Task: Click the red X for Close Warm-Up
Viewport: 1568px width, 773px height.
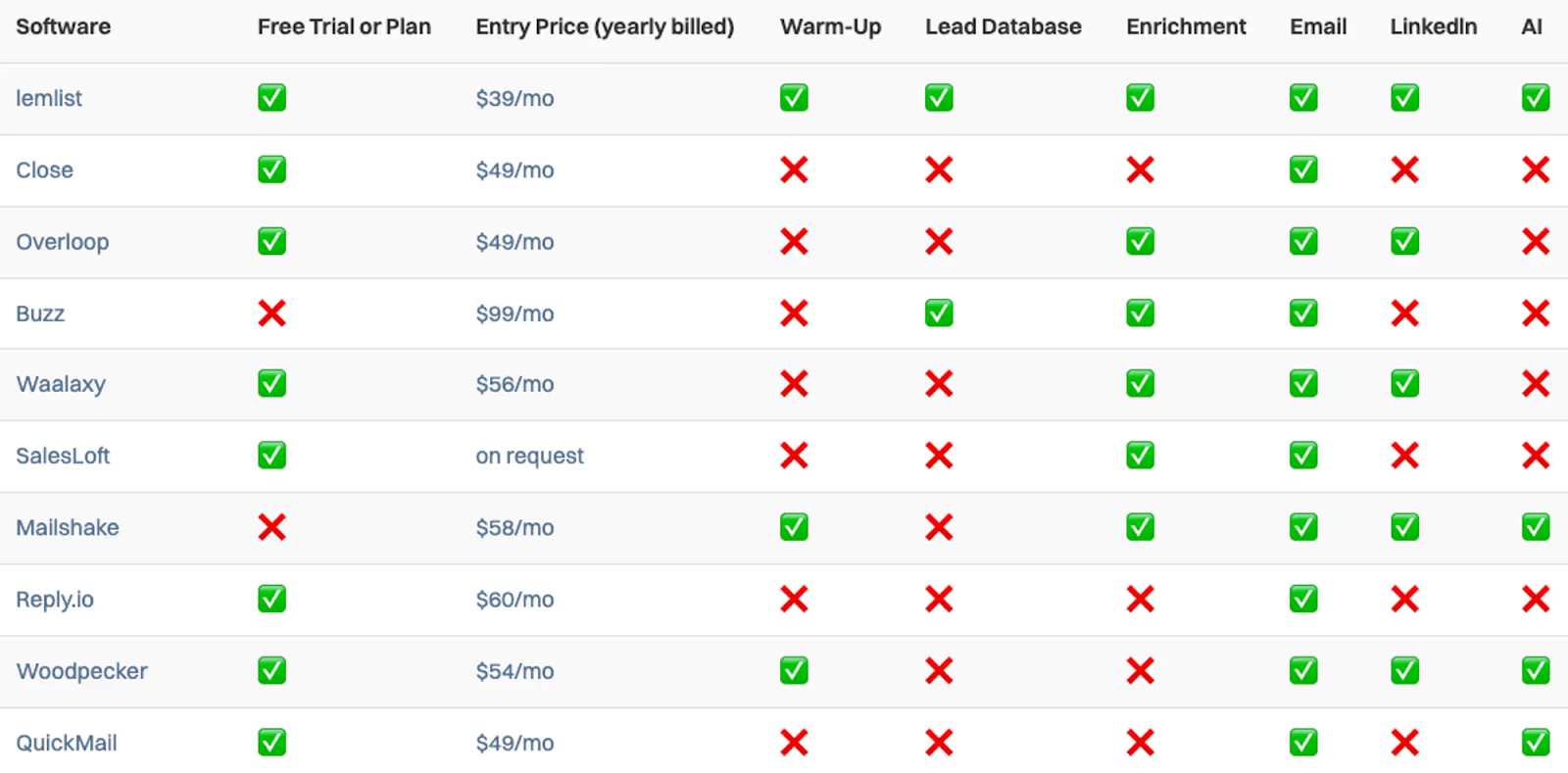Action: tap(794, 169)
